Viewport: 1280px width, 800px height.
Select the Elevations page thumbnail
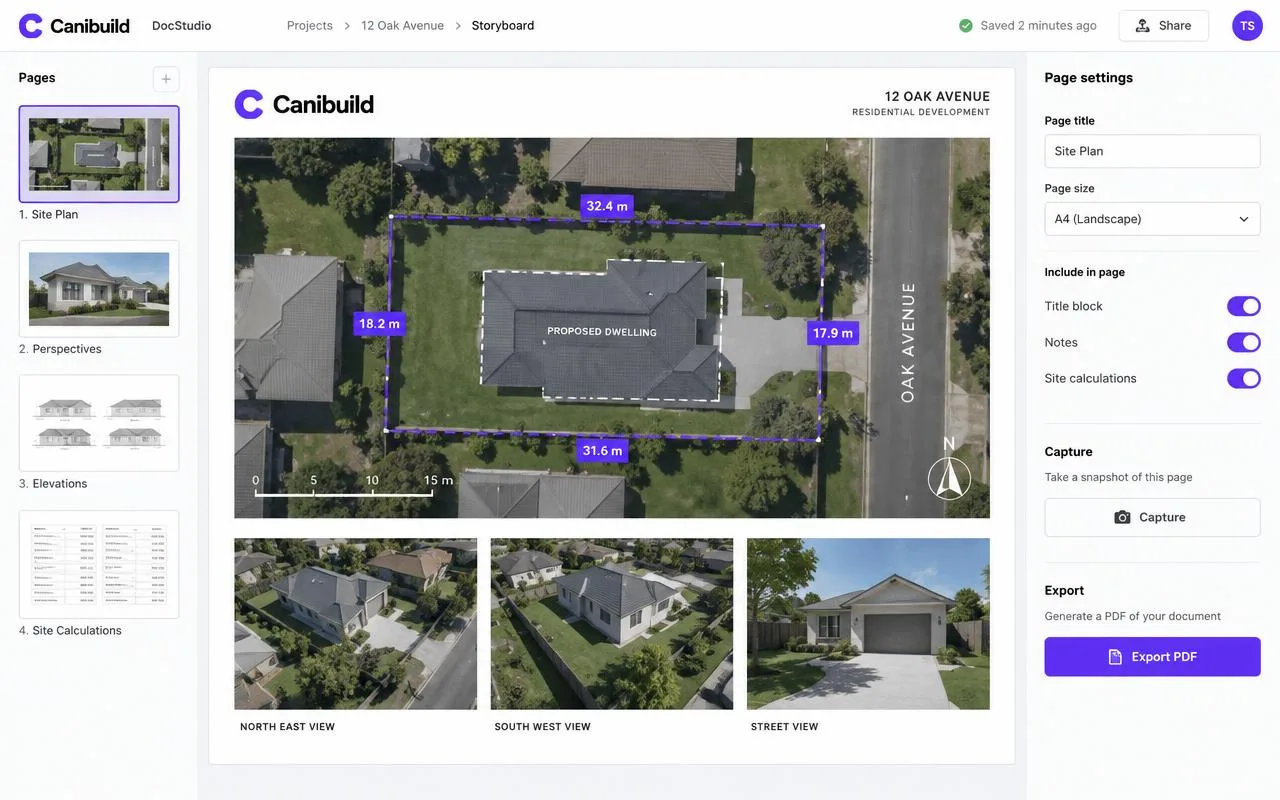(99, 423)
